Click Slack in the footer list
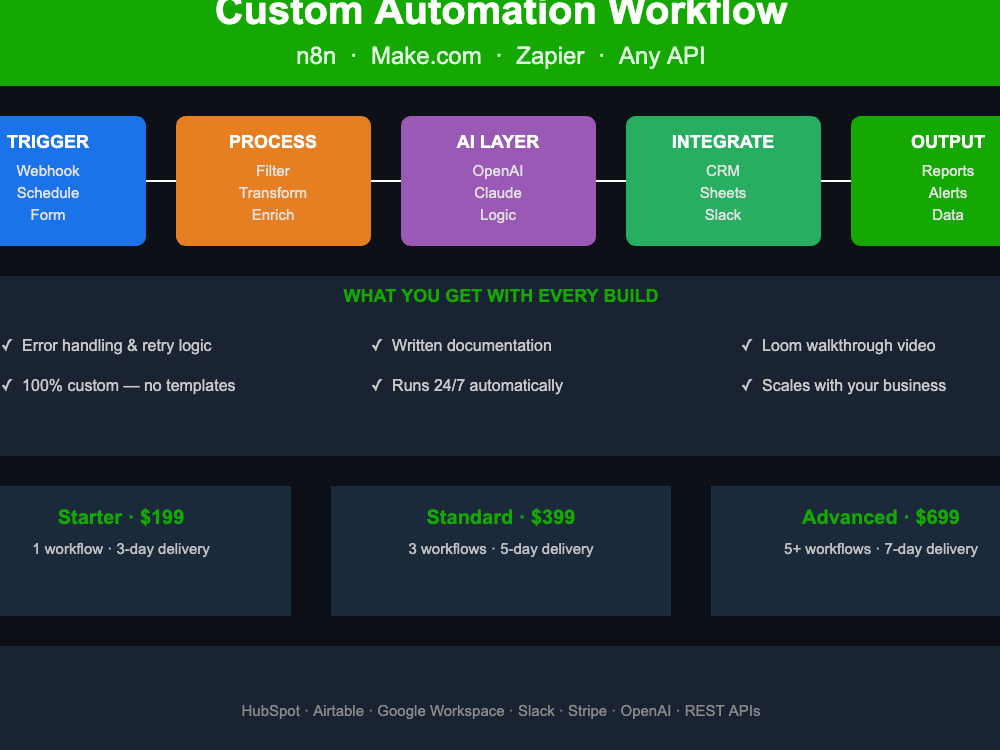Viewport: 1000px width, 750px height. tap(536, 711)
